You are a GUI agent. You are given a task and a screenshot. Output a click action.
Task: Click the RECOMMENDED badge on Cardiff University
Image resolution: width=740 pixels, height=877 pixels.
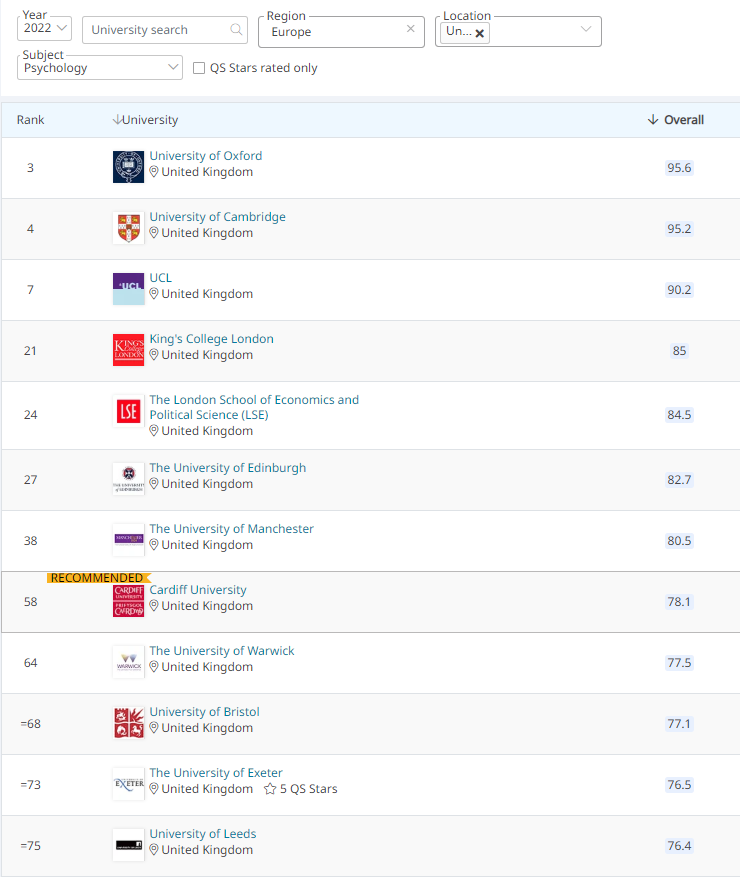98,578
